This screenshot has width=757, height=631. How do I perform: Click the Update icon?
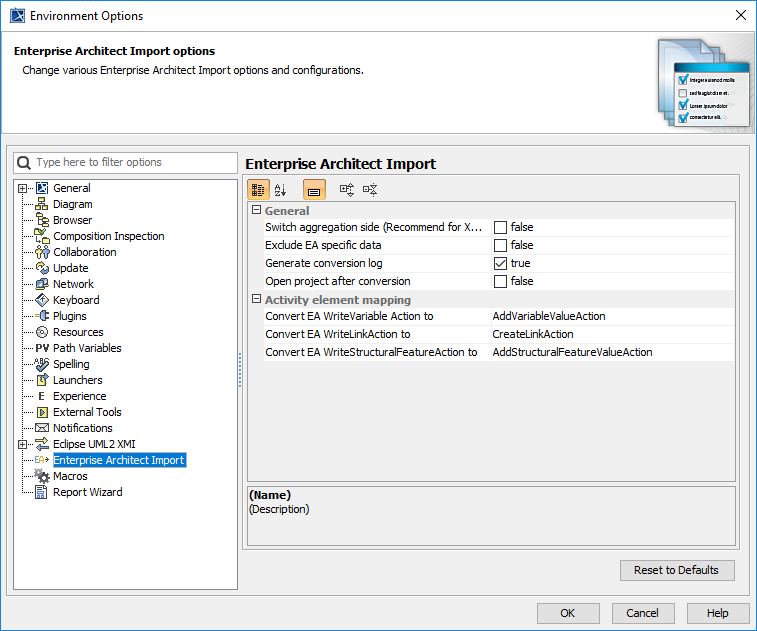42,267
